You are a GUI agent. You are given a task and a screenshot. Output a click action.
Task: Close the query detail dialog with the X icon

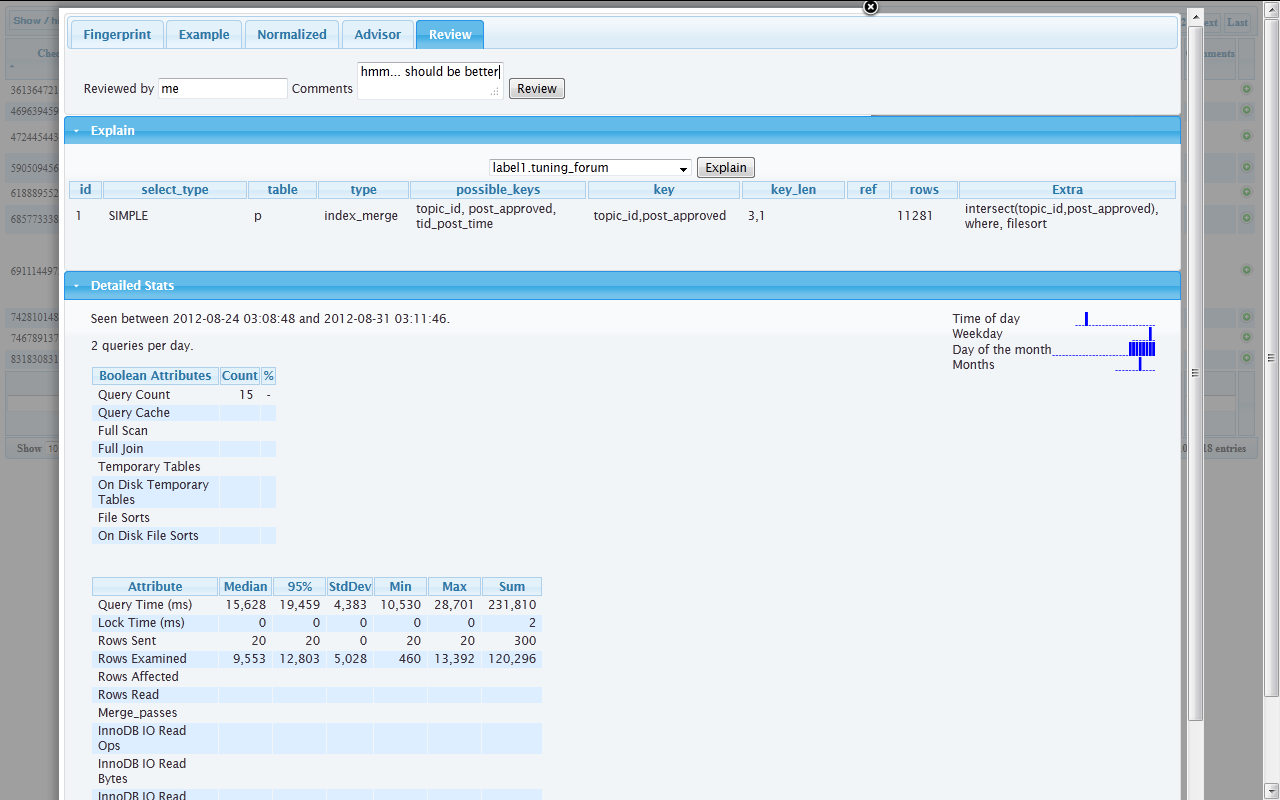870,7
